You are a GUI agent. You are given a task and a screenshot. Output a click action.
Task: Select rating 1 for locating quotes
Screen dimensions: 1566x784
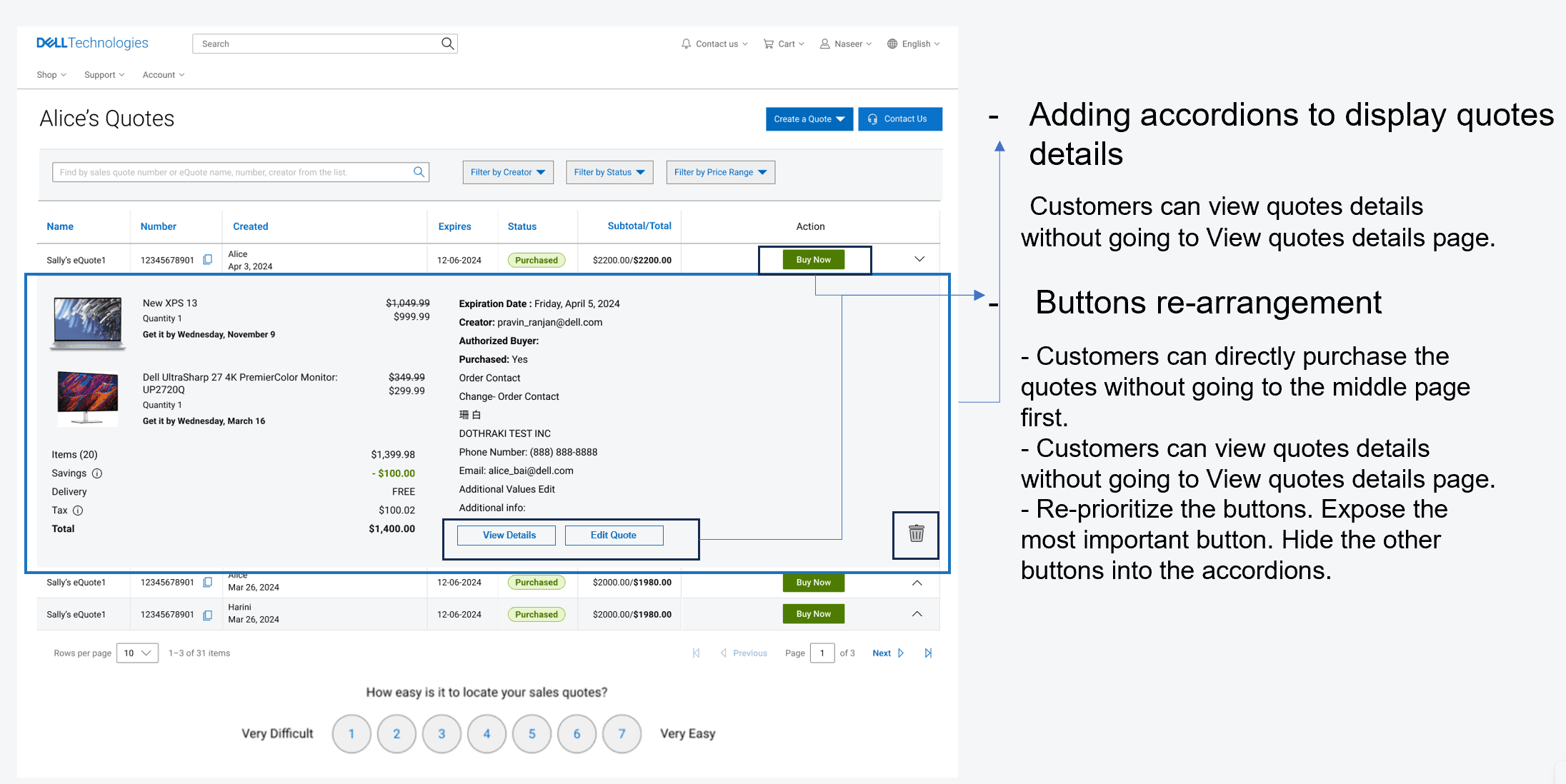pyautogui.click(x=351, y=734)
